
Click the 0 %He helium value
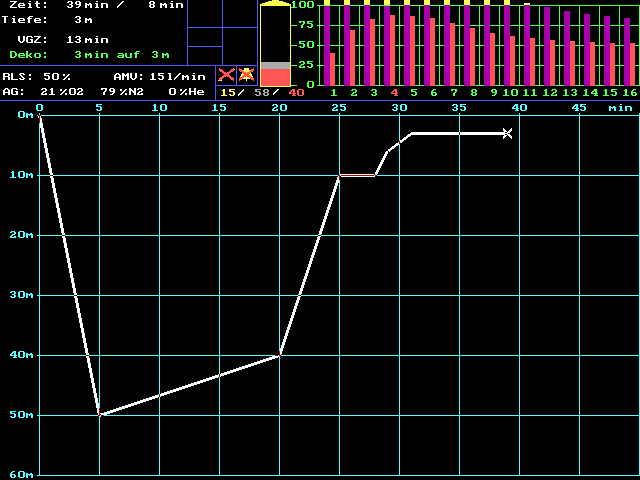(x=185, y=91)
